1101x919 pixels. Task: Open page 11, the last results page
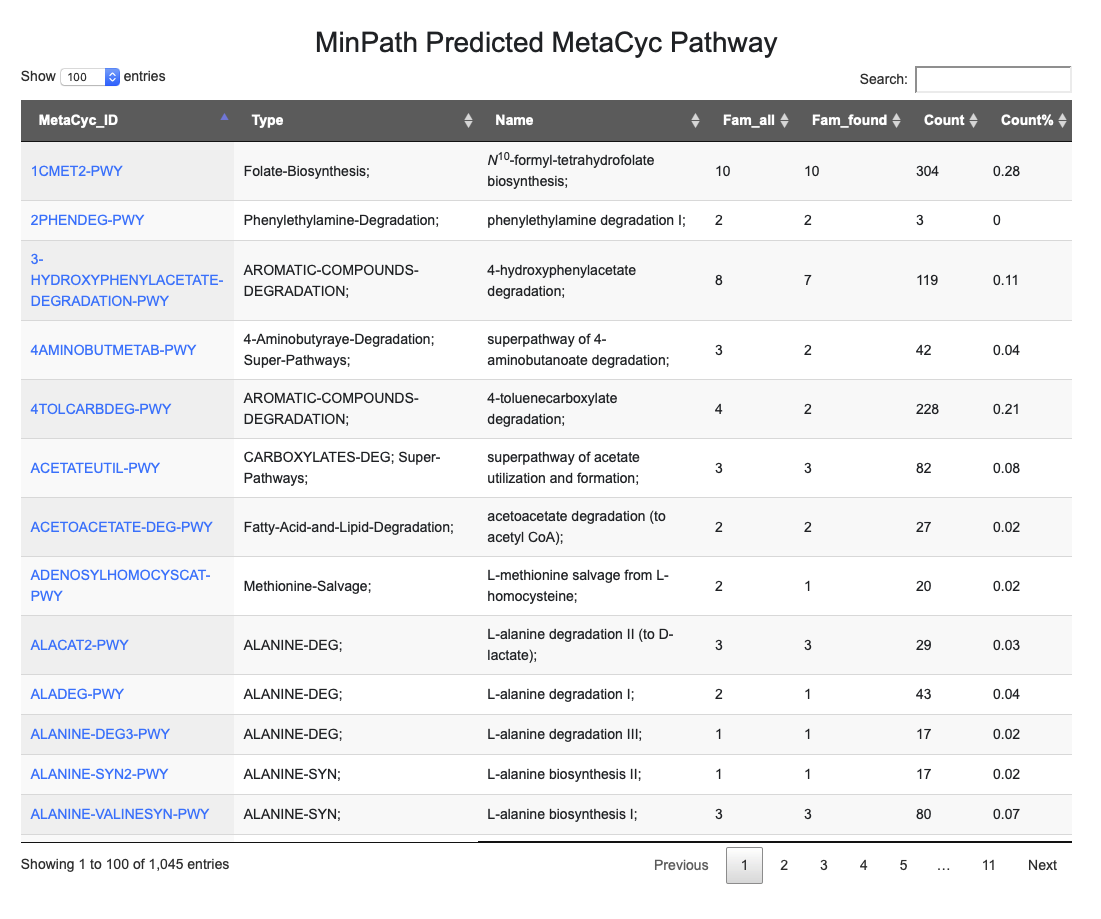[988, 865]
